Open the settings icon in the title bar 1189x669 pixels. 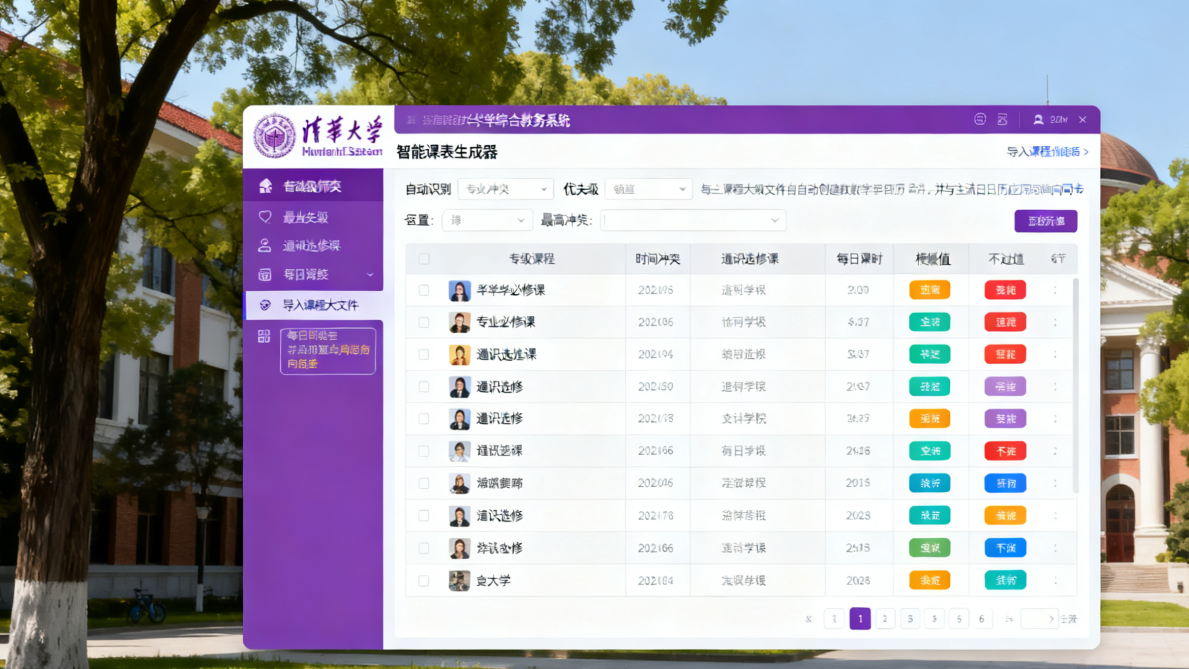coord(979,119)
